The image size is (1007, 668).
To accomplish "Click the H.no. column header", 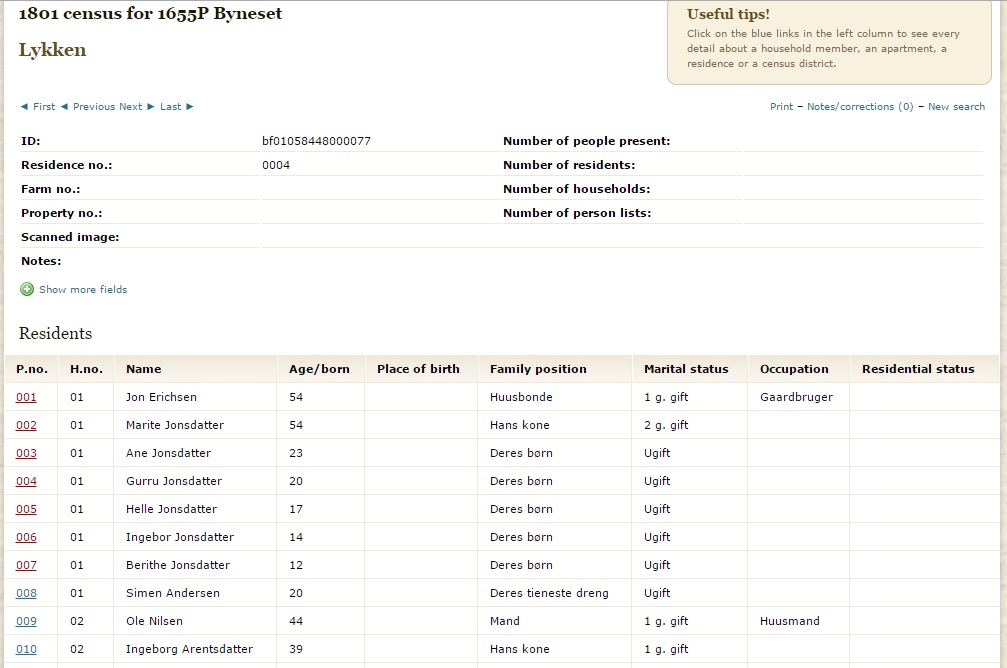I will point(86,369).
